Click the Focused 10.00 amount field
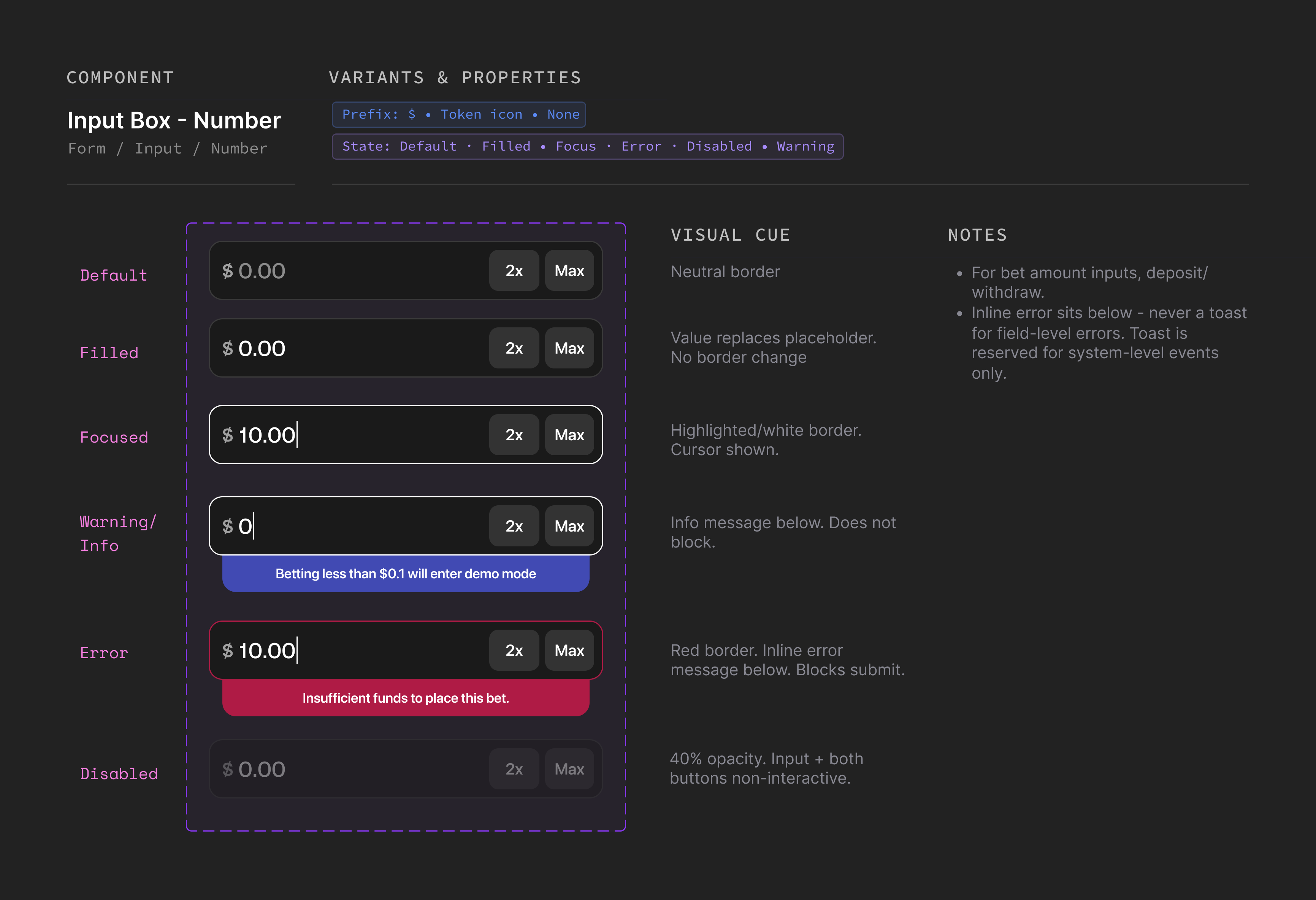 [351, 435]
